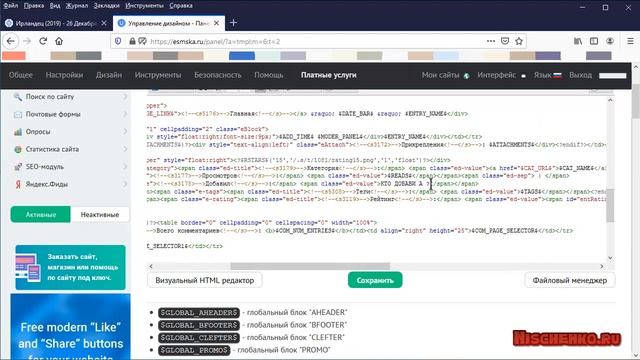Expand SEO-модуль chevron
The height and width of the screenshot is (360, 640).
coord(125,167)
